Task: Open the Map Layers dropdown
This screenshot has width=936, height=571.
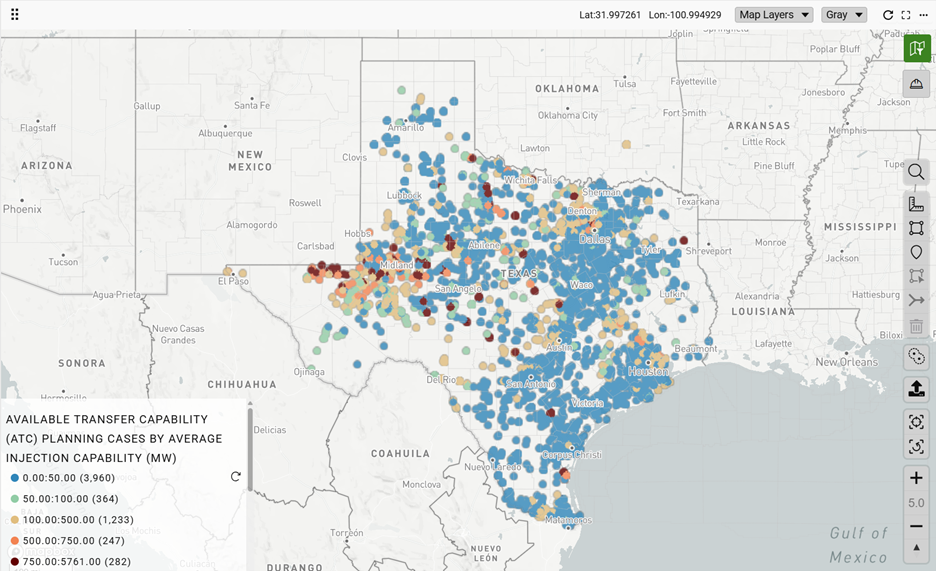Action: point(774,15)
